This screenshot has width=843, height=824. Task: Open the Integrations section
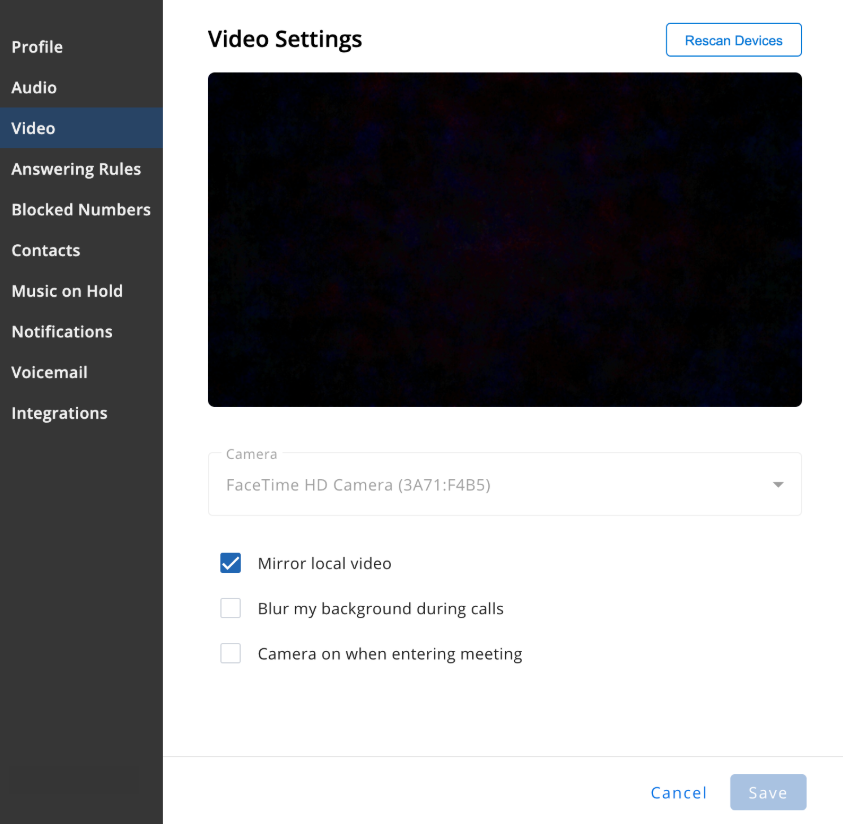81,413
